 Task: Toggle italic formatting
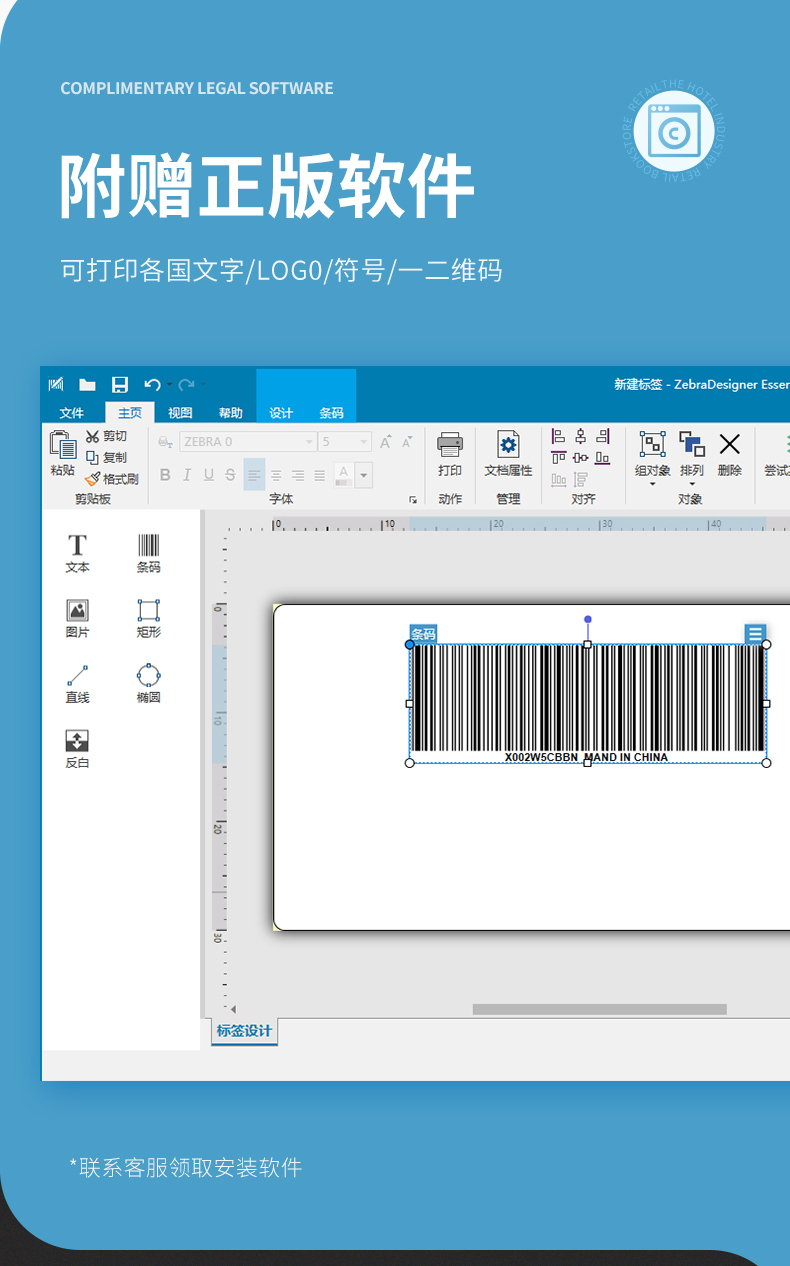(x=187, y=475)
